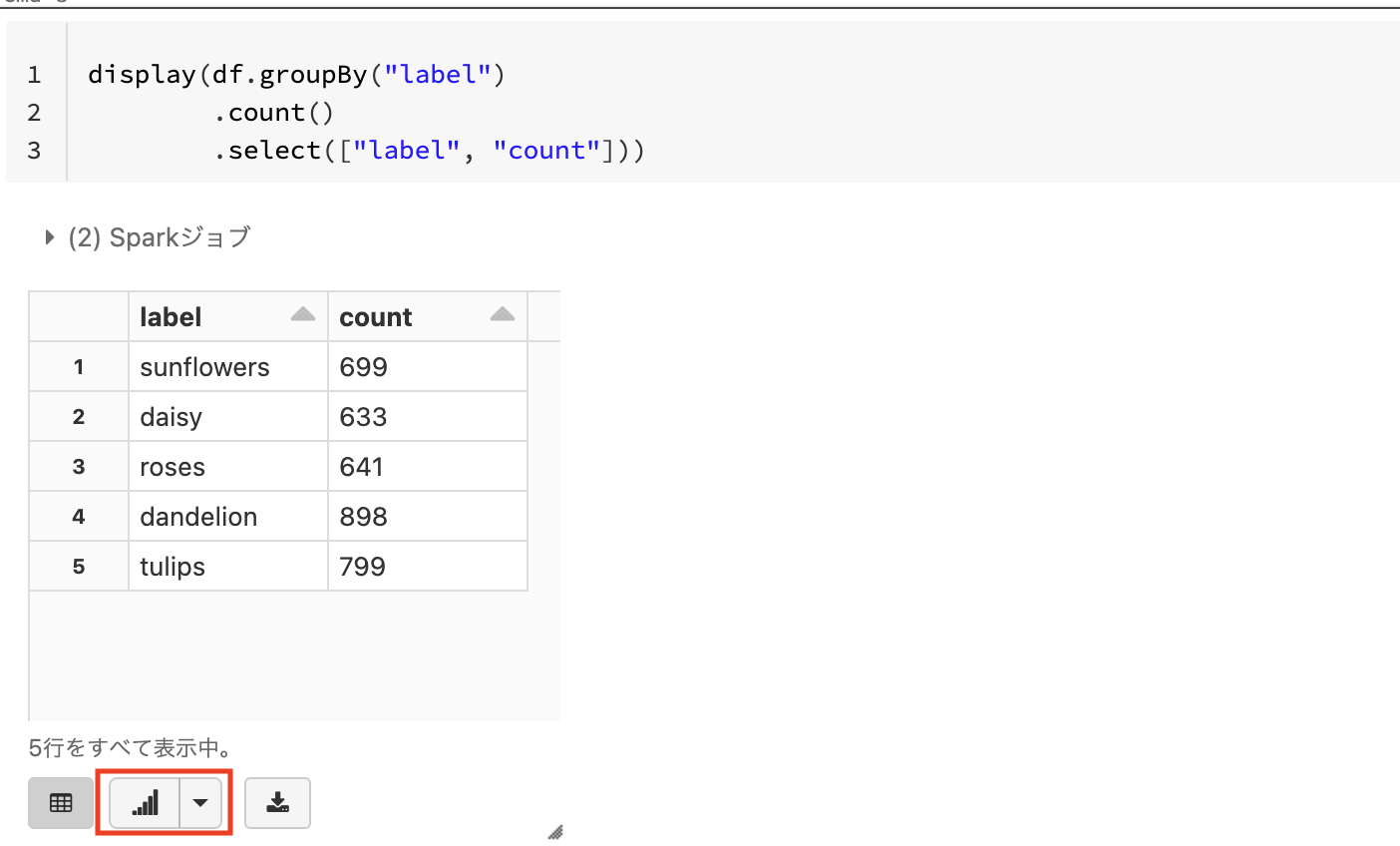Click the count value 699
This screenshot has height=846, width=1400.
[428, 367]
